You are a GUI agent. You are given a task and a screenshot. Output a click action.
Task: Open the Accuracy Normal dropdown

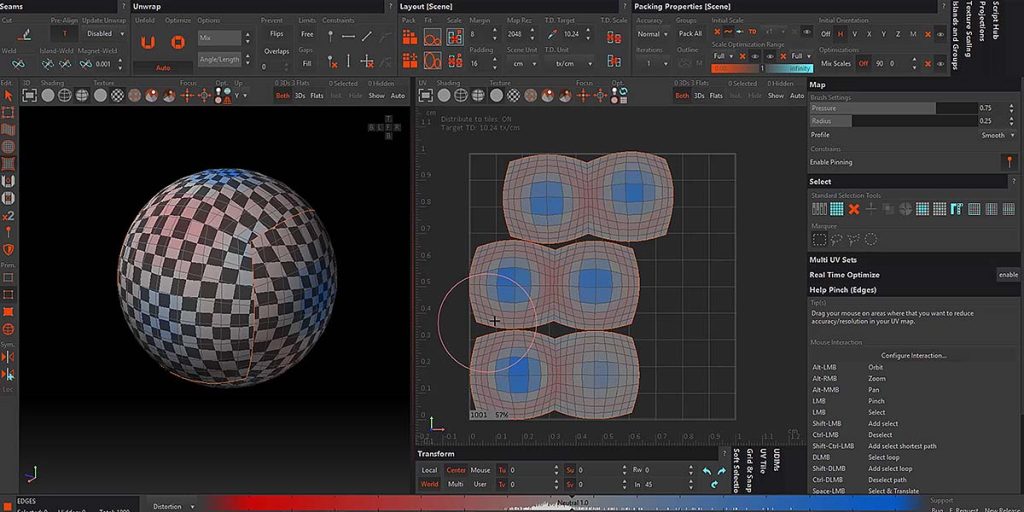(x=653, y=33)
